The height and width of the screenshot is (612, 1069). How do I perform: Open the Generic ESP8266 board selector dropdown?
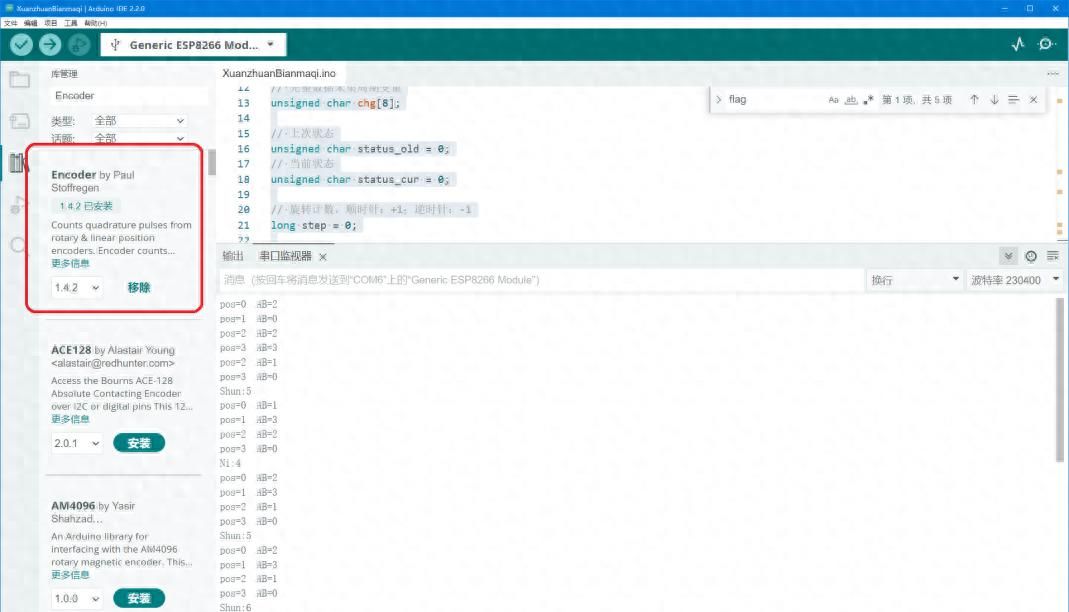[193, 45]
